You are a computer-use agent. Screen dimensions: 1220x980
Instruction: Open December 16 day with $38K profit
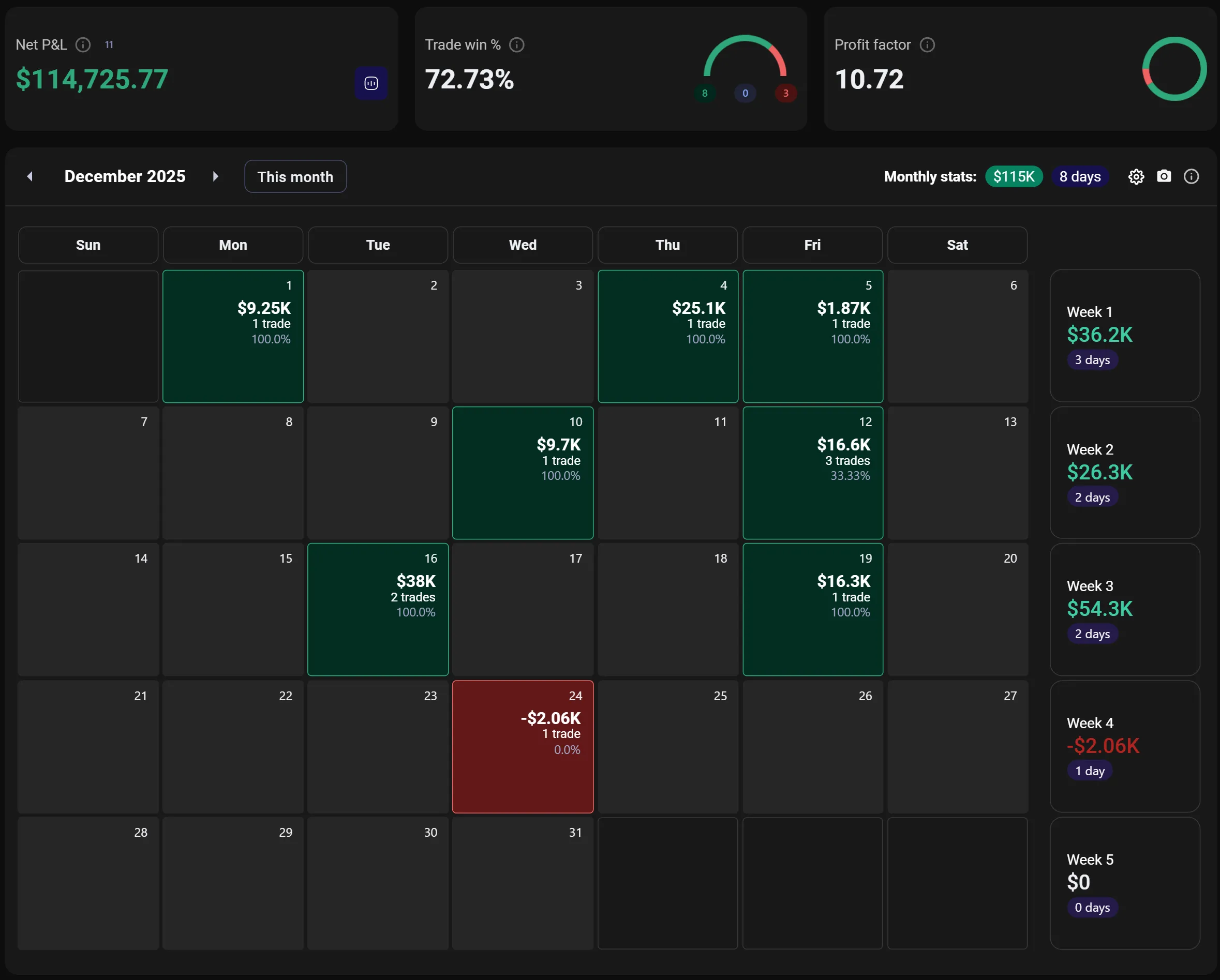coord(377,609)
